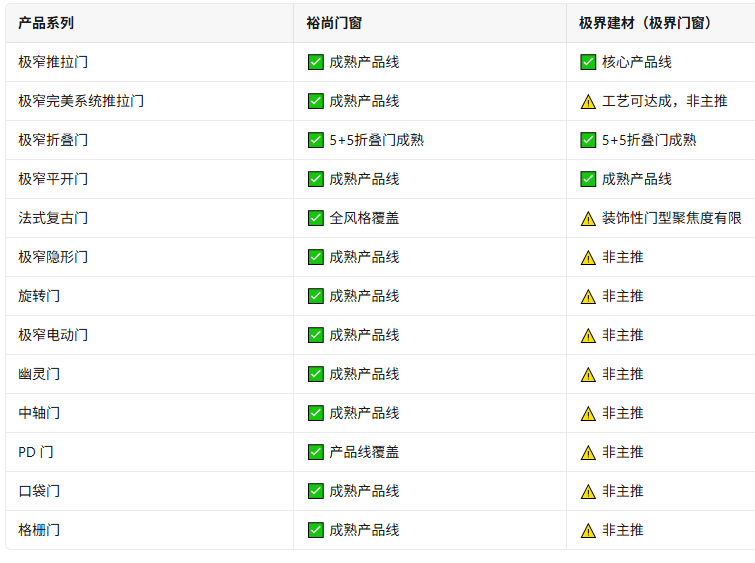Image resolution: width=755 pixels, height=563 pixels.
Task: Click green check in 格栅门 row
Action: coord(315,530)
